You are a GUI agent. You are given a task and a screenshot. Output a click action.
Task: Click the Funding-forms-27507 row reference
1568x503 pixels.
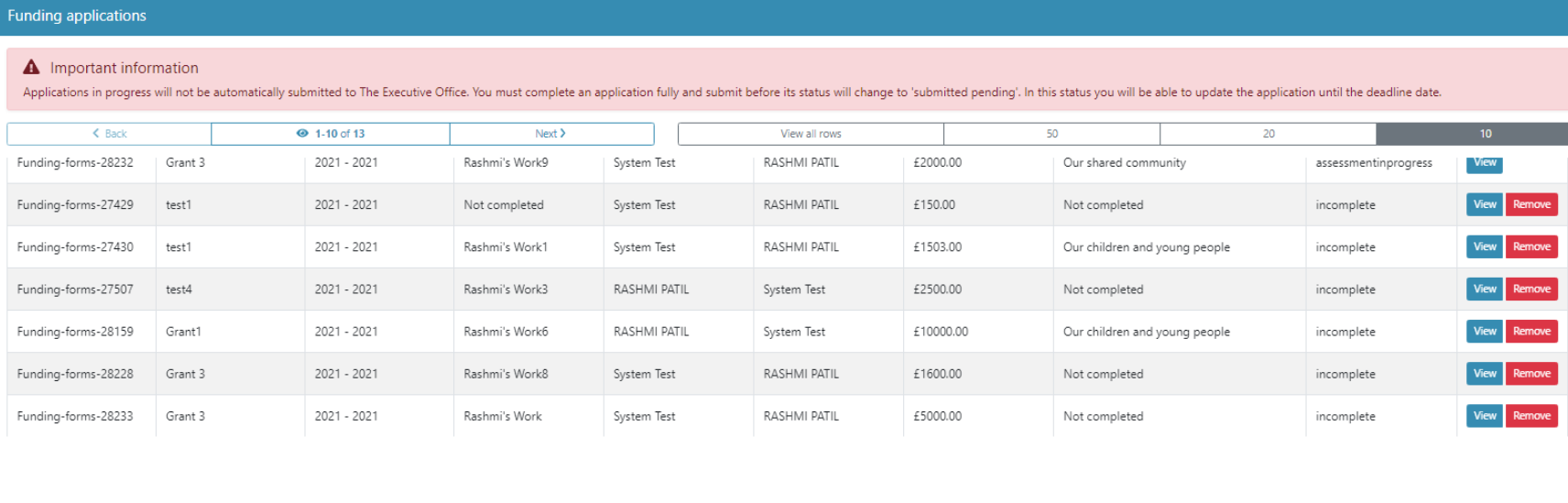pyautogui.click(x=75, y=290)
